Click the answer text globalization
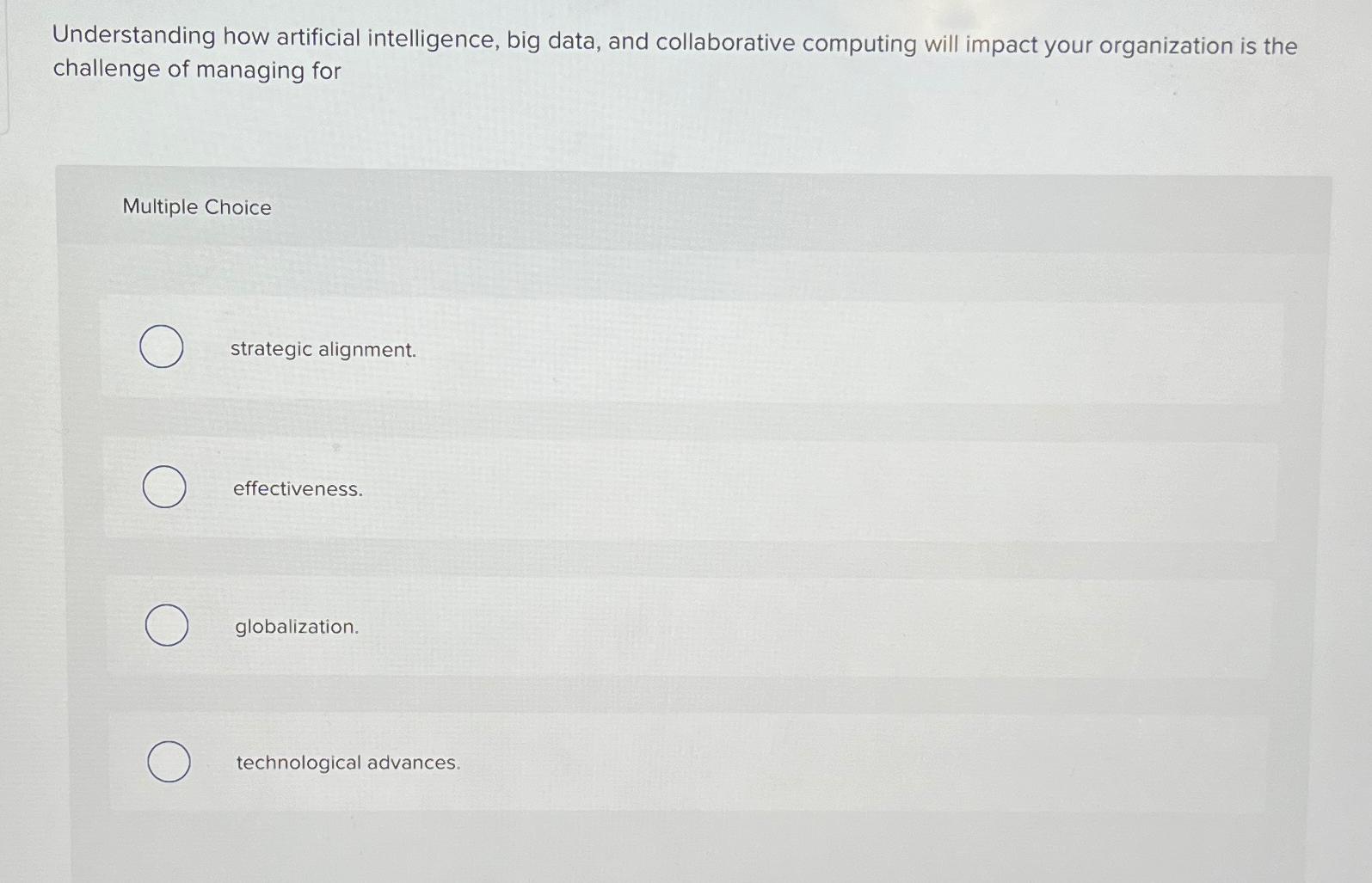Viewport: 1372px width, 883px height. (296, 628)
